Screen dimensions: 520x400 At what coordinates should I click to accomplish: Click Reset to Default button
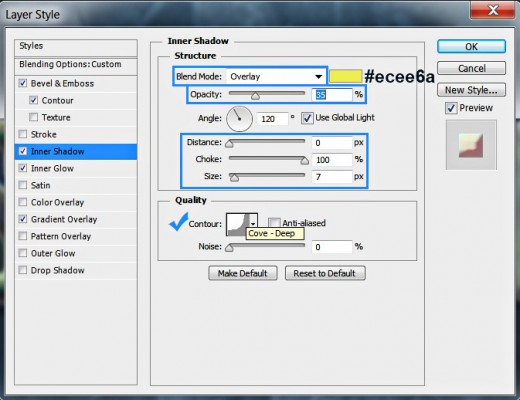click(325, 273)
